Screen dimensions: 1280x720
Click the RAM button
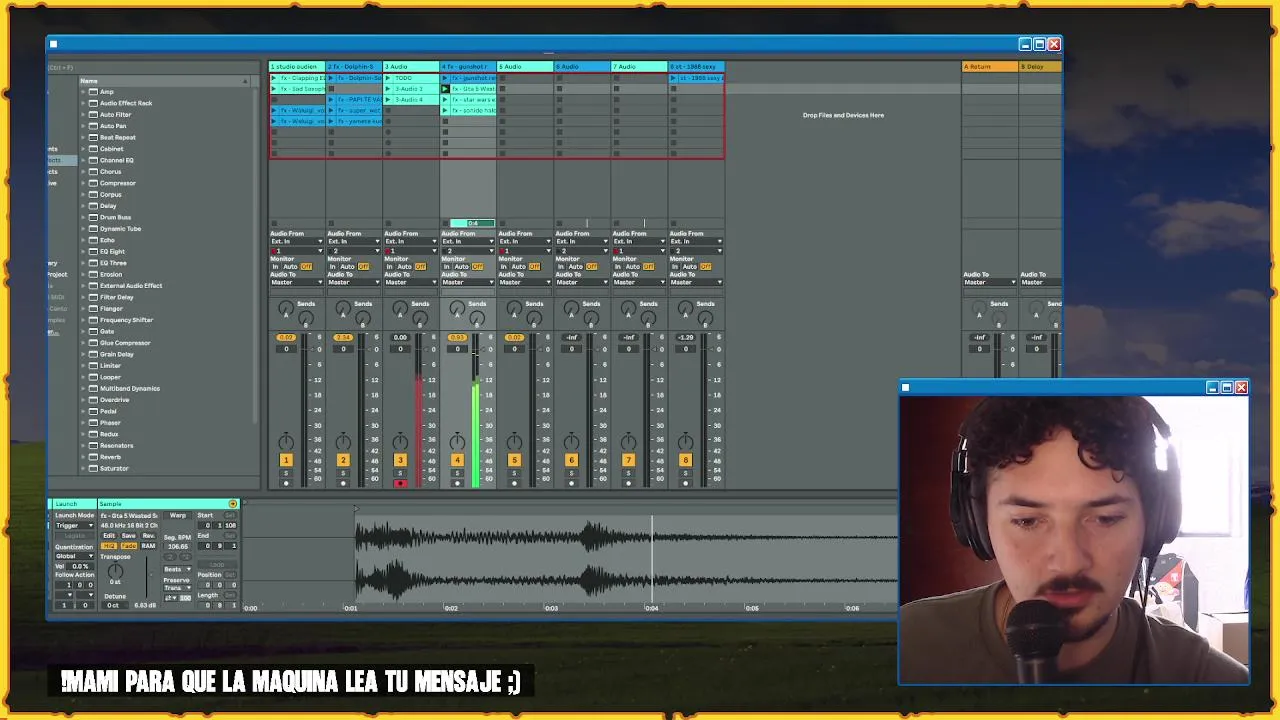[148, 546]
